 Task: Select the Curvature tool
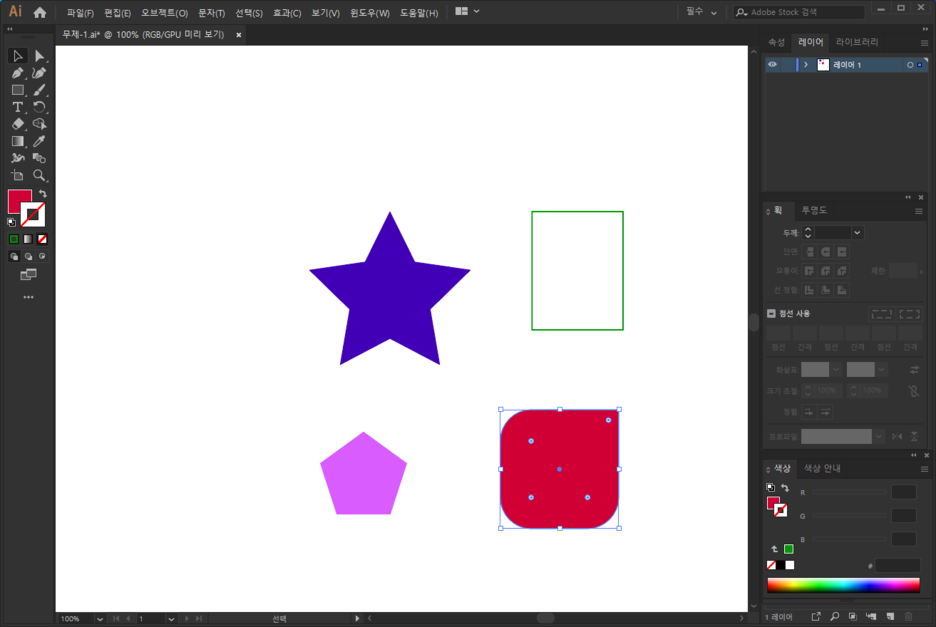coord(39,73)
